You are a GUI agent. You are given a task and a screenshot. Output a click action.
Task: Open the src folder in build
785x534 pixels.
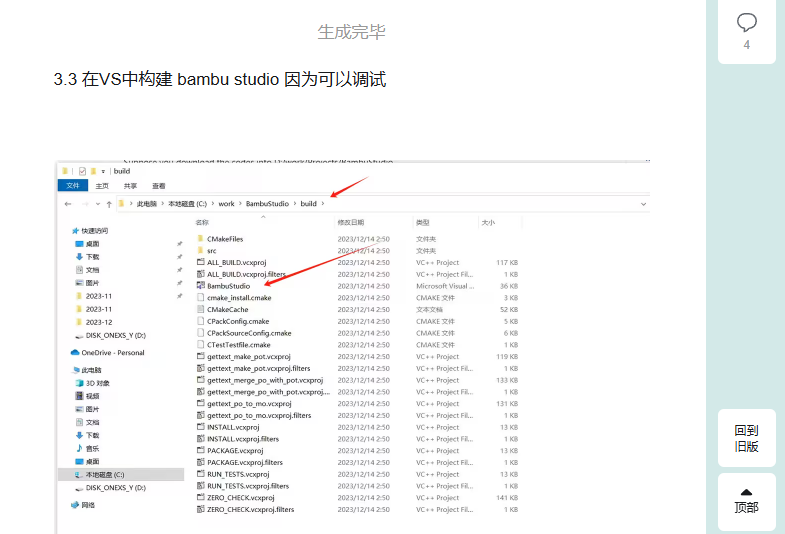pos(211,251)
